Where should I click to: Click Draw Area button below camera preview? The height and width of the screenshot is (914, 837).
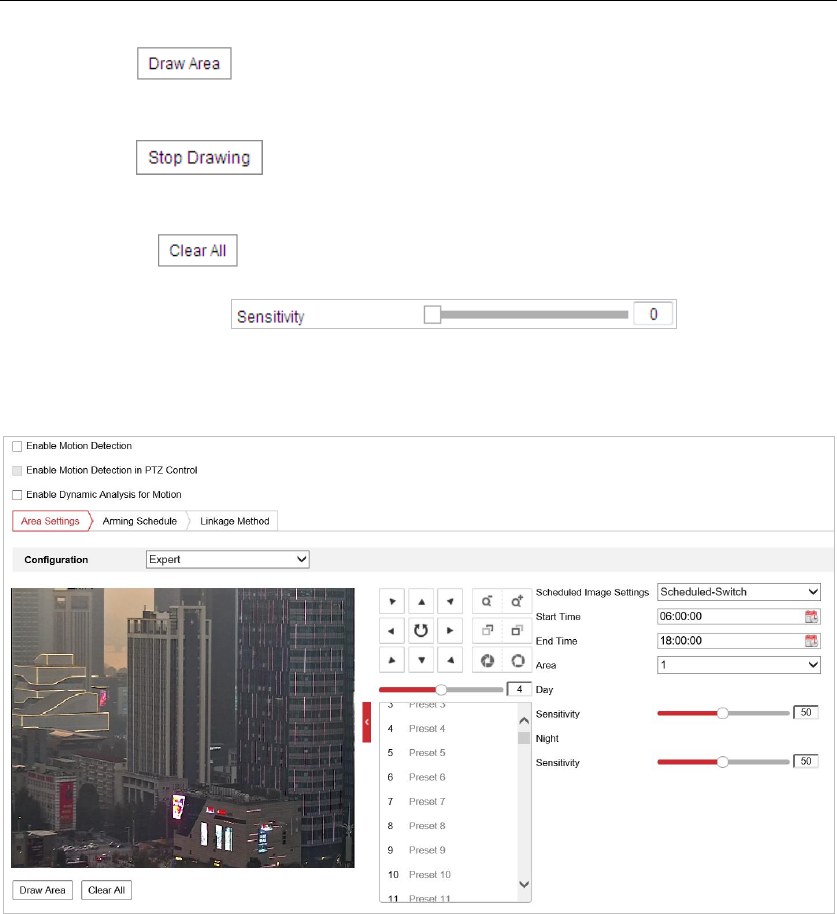[43, 890]
